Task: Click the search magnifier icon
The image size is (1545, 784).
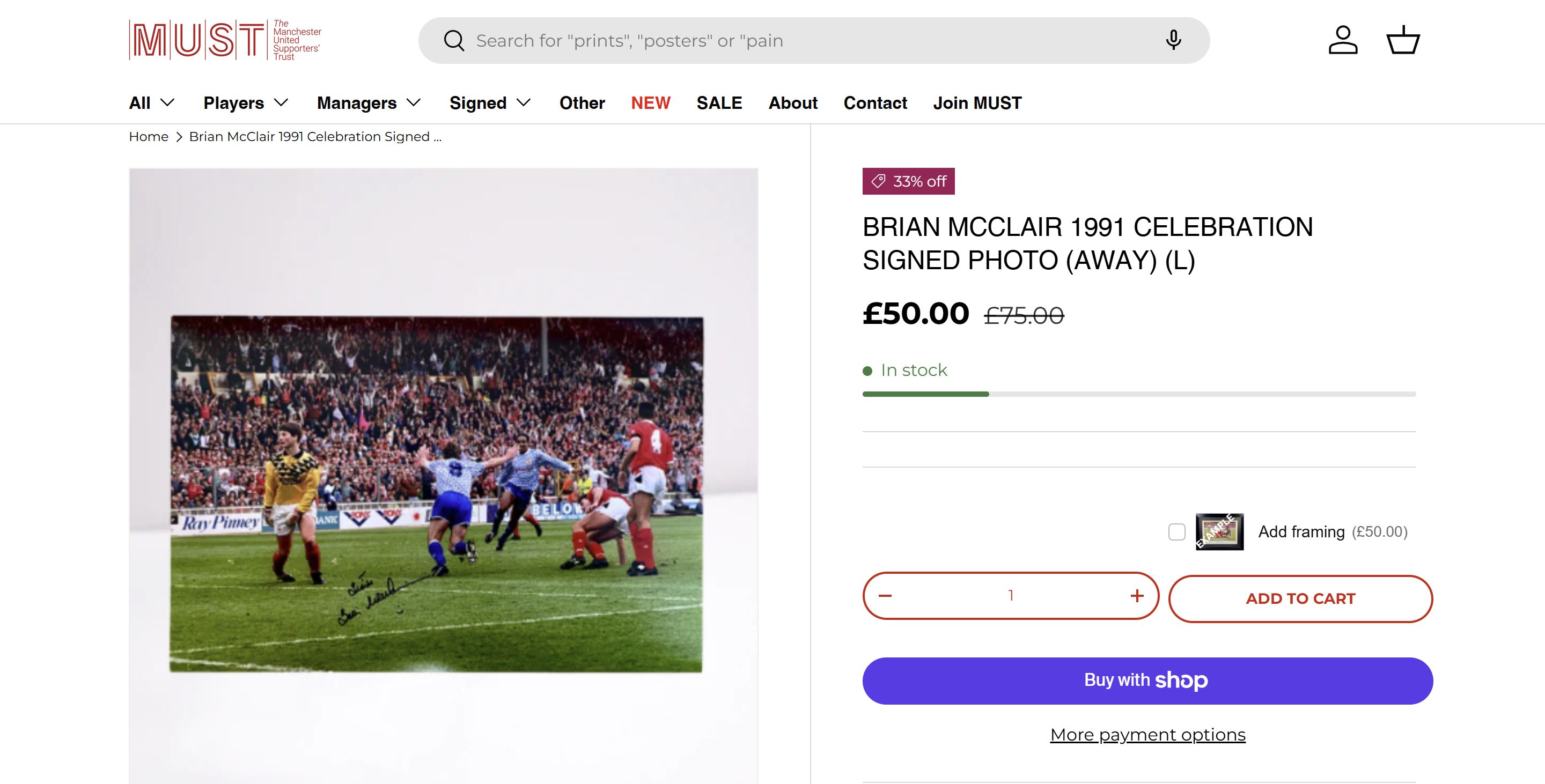Action: [453, 41]
